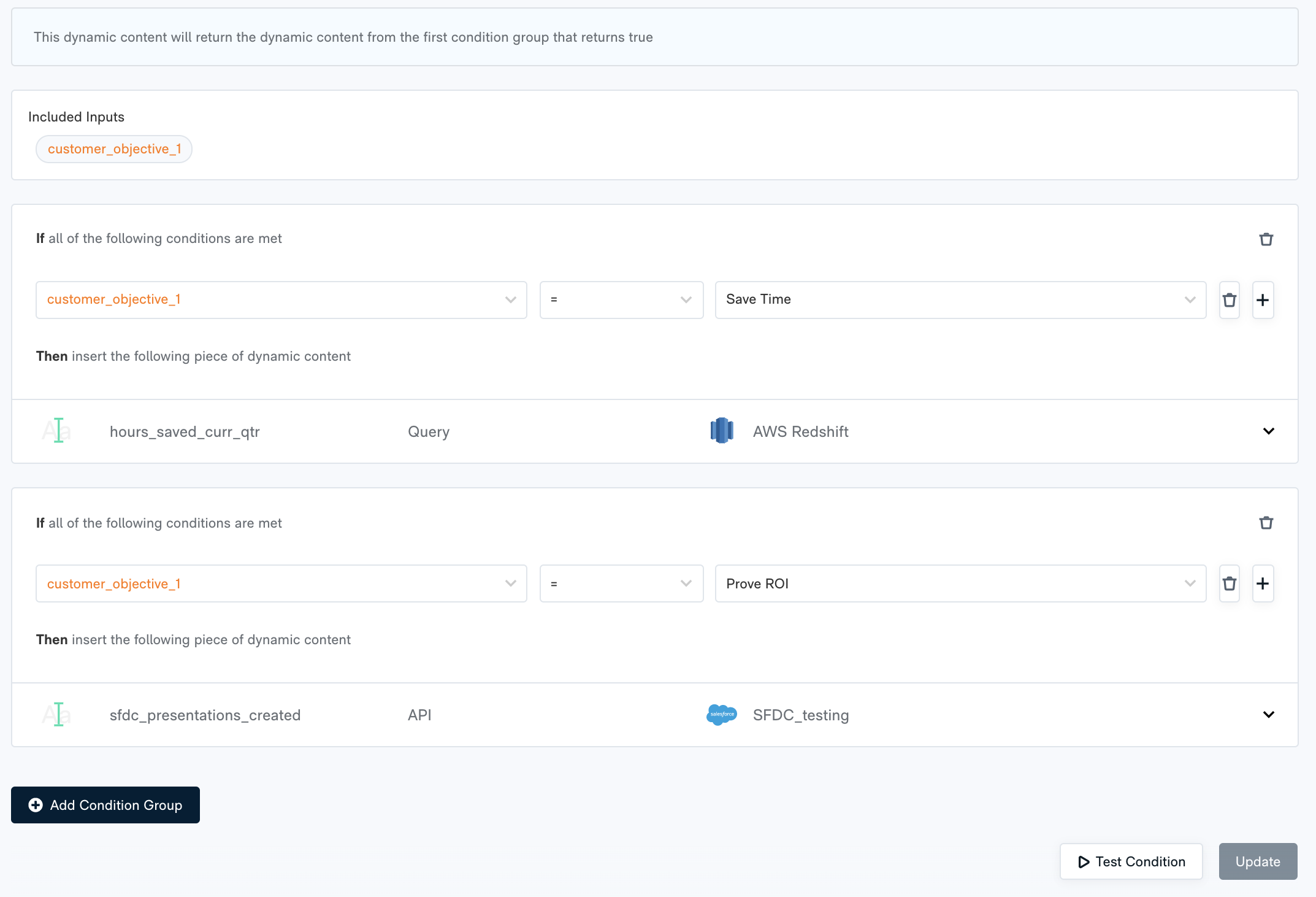Click sfdc_presentations_created content name
The width and height of the screenshot is (1316, 897).
[x=205, y=715]
